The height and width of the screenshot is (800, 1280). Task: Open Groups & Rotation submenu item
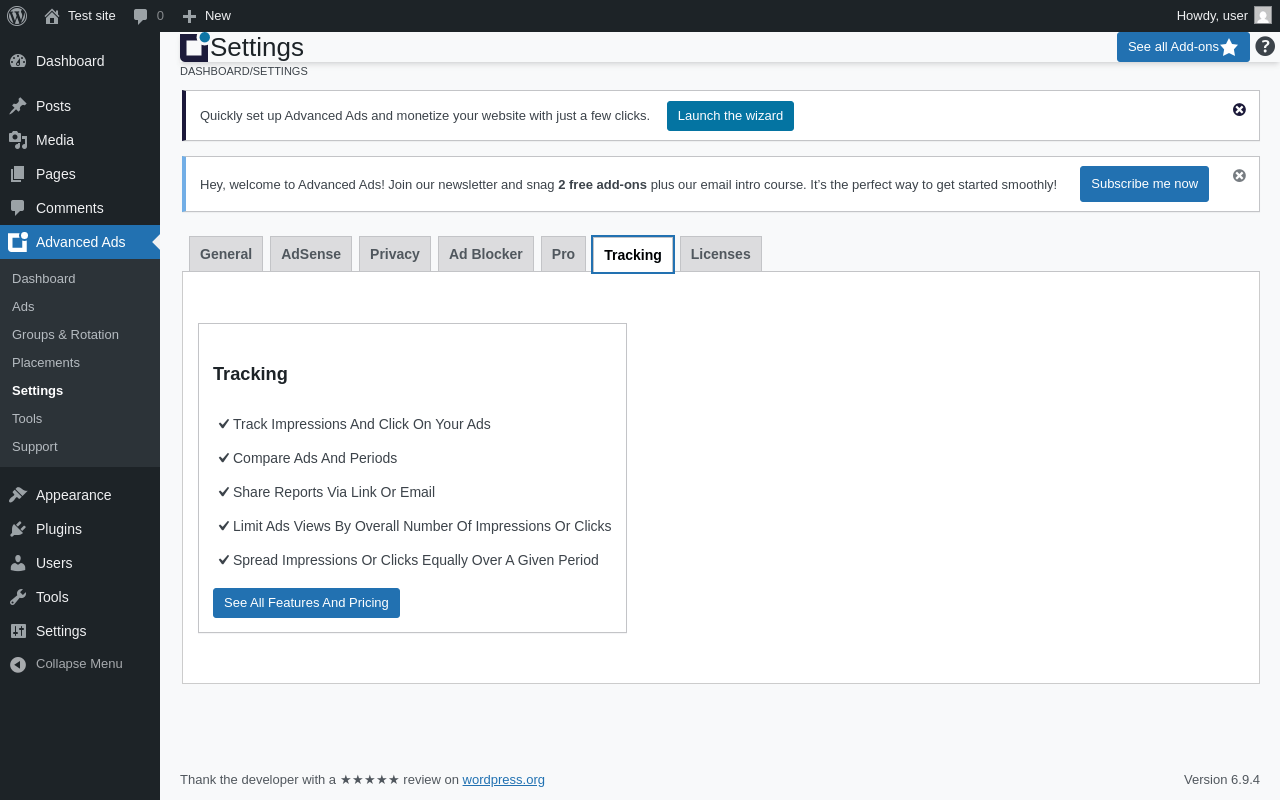(x=65, y=335)
